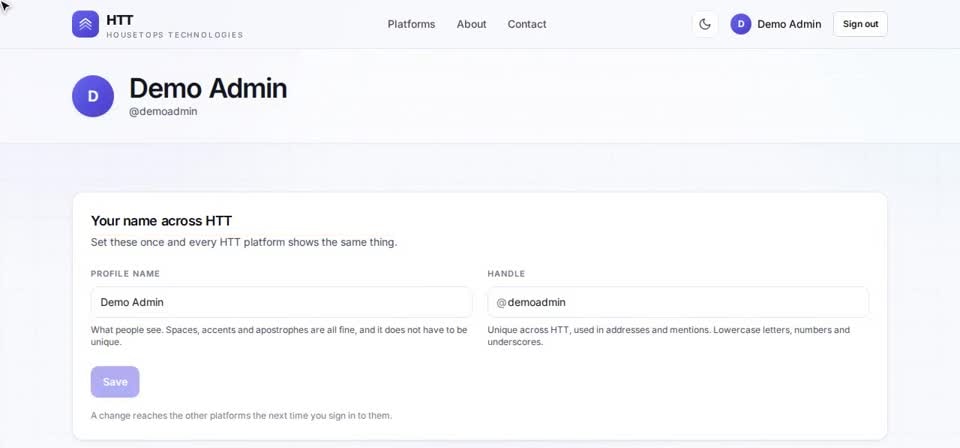This screenshot has width=960, height=448.
Task: Go to the About page
Action: click(471, 24)
